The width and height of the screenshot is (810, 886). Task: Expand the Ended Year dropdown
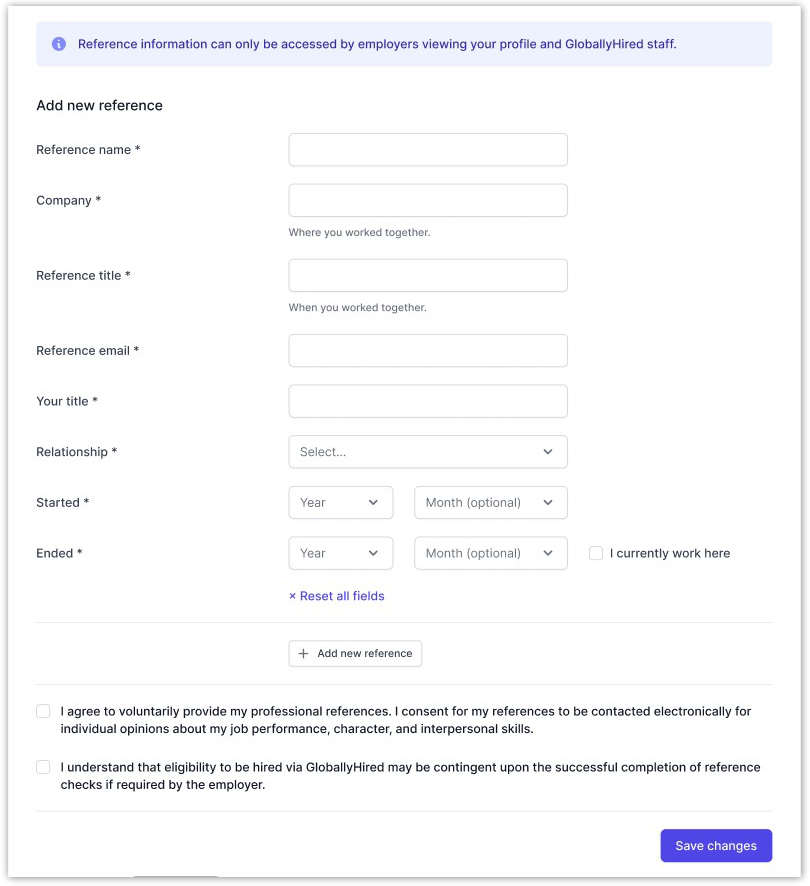point(340,553)
